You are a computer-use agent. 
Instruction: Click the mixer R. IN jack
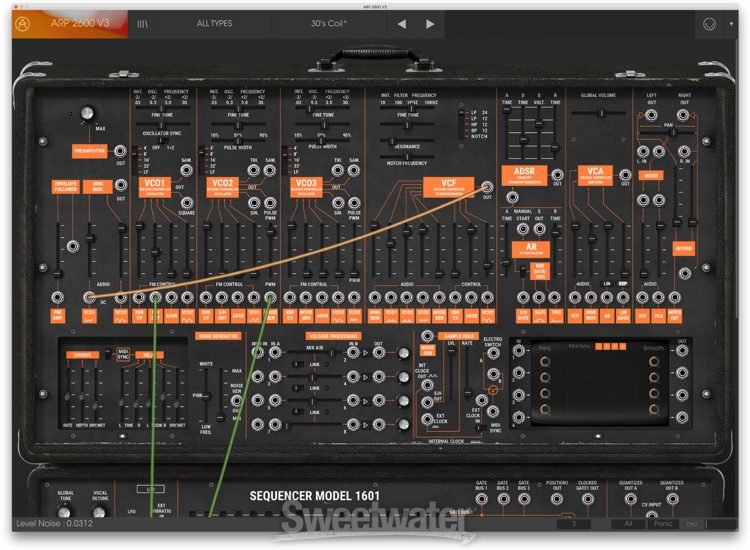click(684, 152)
